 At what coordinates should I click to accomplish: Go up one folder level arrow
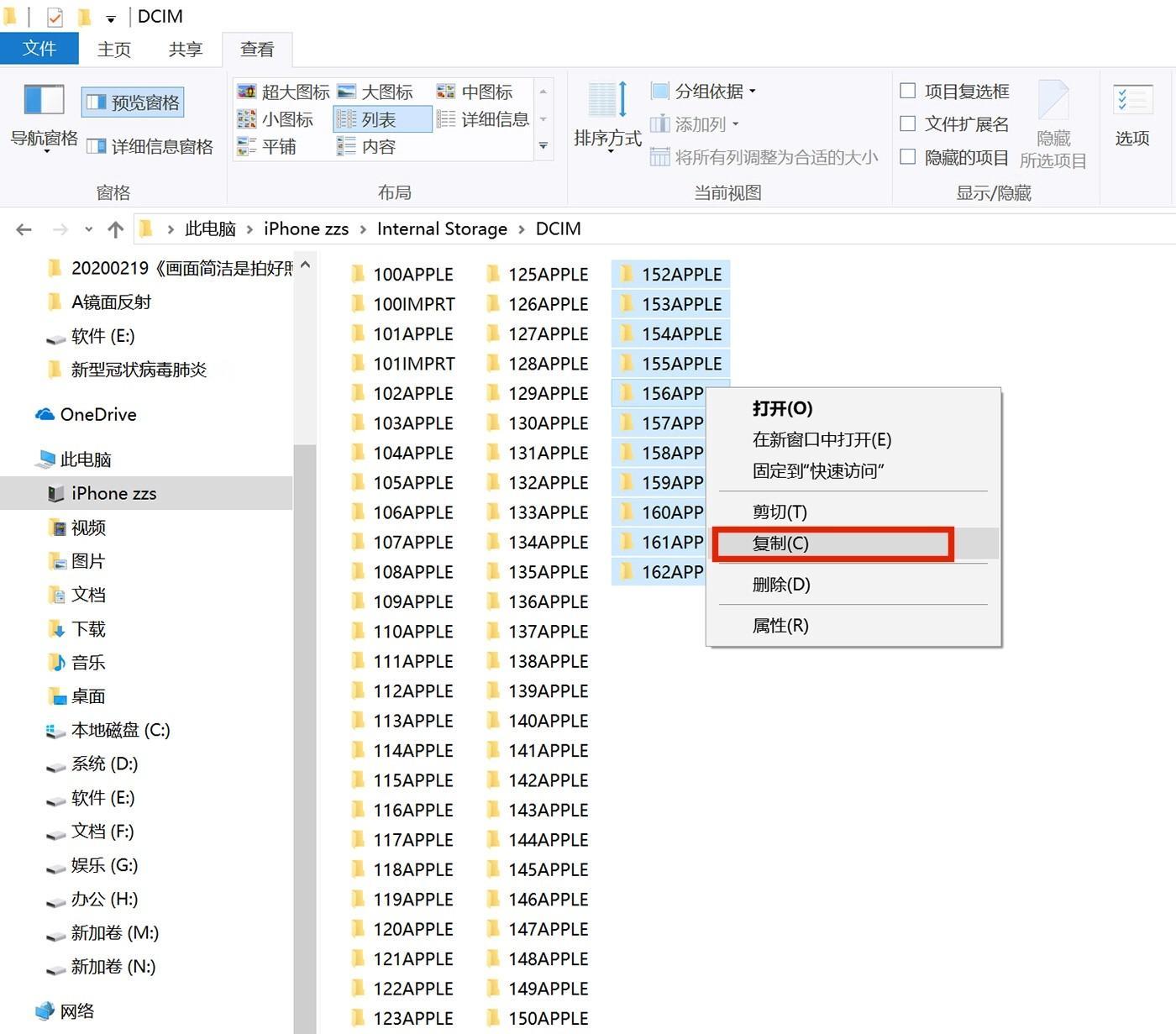click(116, 229)
